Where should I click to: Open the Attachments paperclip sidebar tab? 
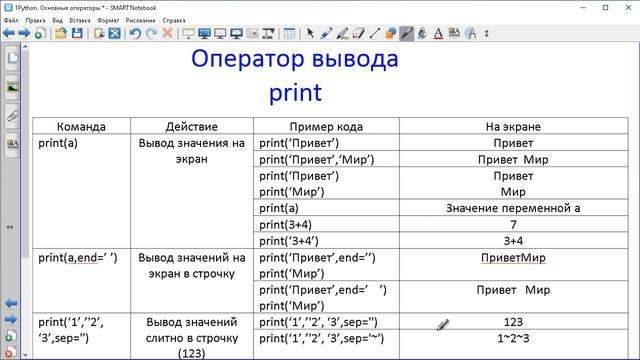tap(13, 116)
